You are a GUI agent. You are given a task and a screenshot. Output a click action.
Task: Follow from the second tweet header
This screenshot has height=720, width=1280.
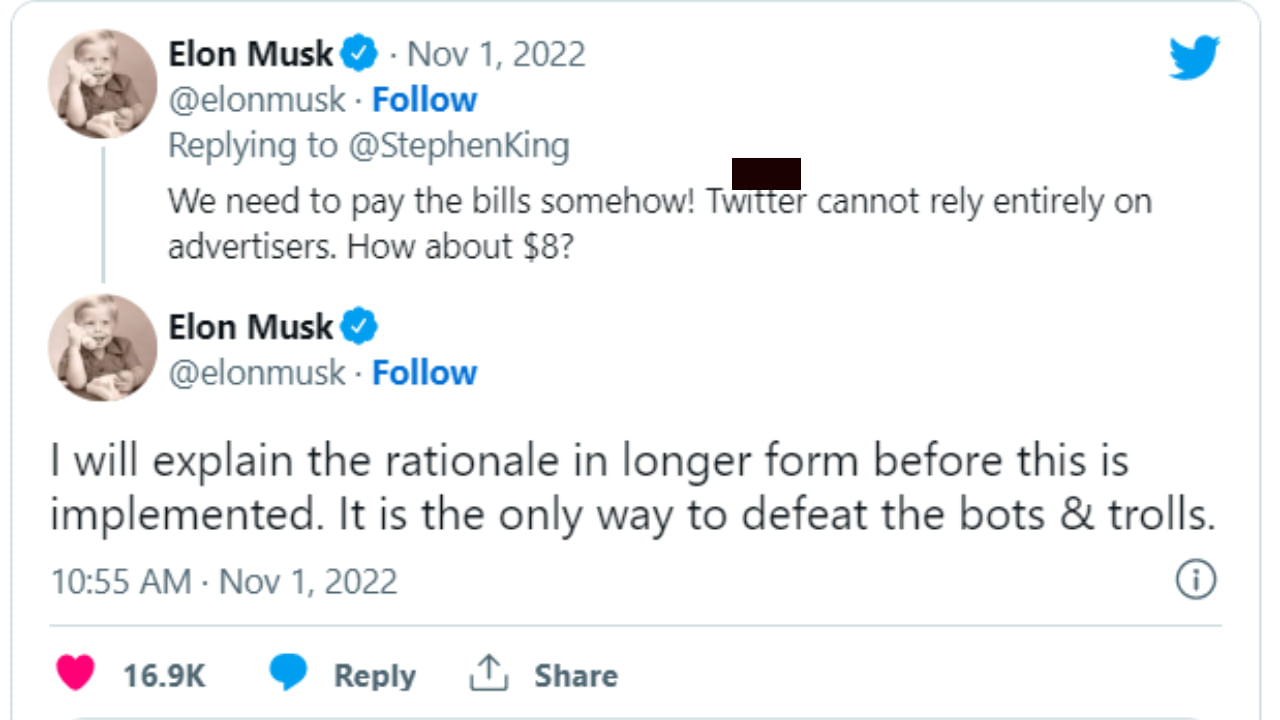tap(425, 373)
